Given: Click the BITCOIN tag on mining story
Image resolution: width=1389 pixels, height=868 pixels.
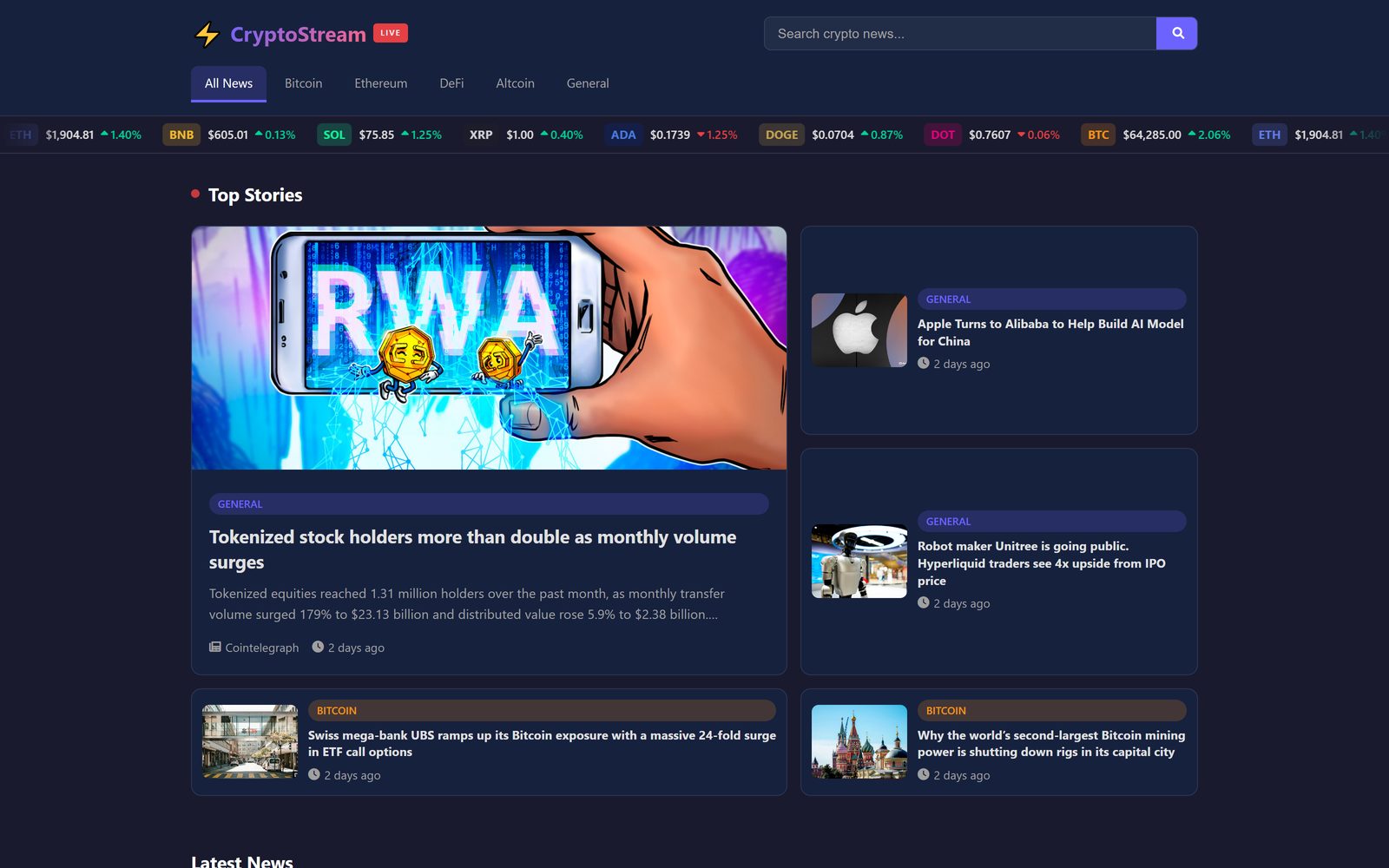Looking at the screenshot, I should coord(1051,710).
